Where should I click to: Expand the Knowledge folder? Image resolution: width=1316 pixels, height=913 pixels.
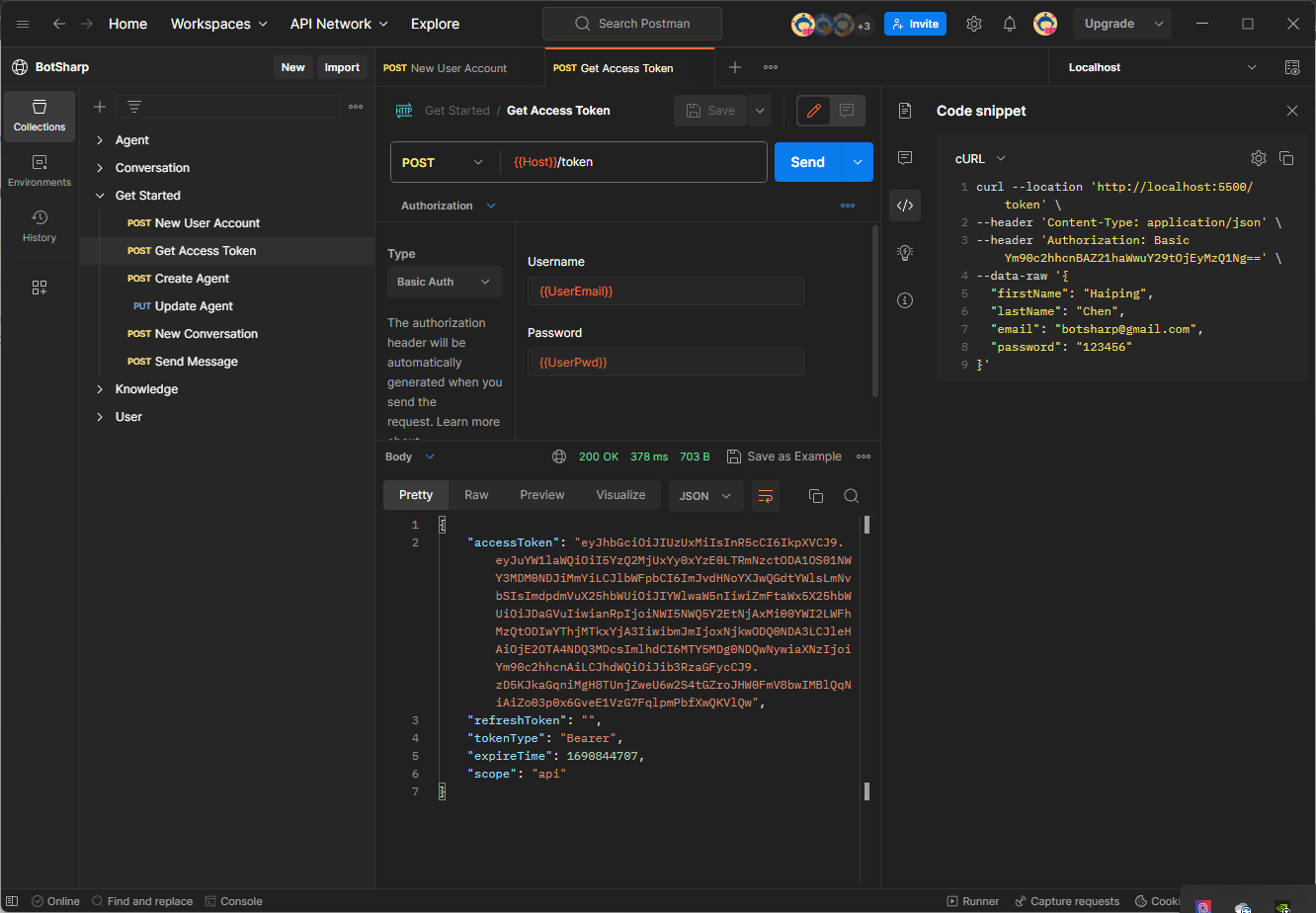click(100, 389)
